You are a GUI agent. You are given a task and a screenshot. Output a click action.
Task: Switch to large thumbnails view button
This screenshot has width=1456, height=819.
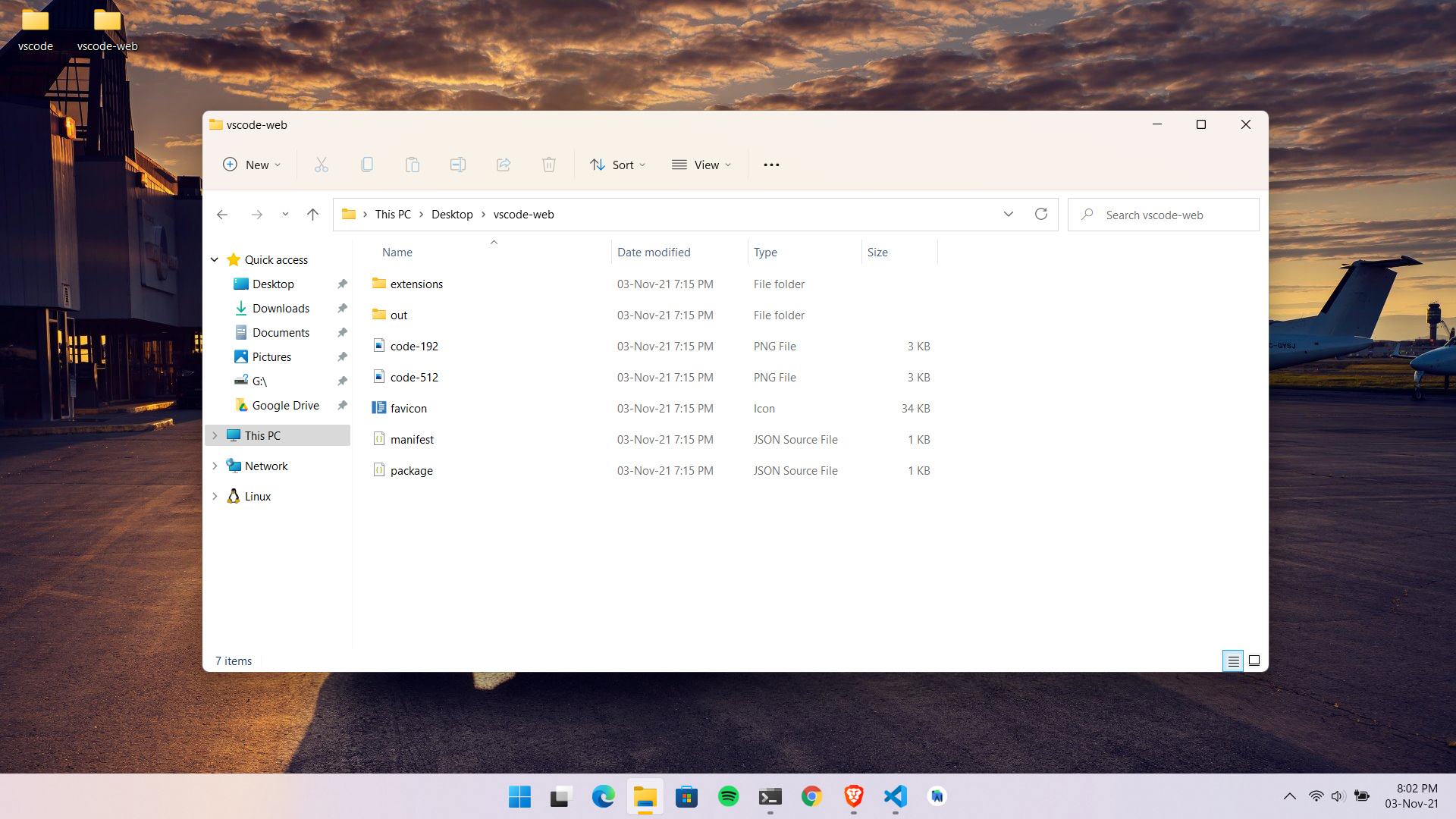tap(1254, 661)
